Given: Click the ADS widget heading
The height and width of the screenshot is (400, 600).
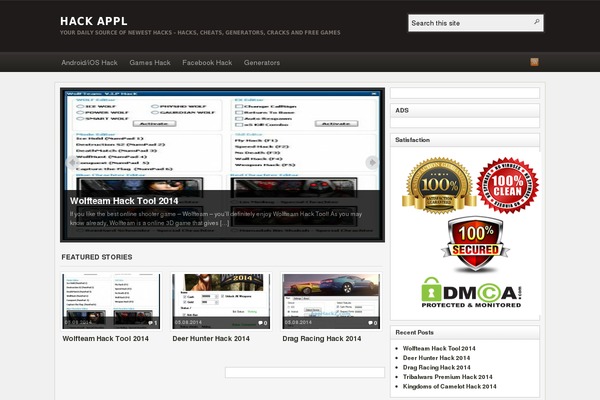Looking at the screenshot, I should tap(402, 110).
